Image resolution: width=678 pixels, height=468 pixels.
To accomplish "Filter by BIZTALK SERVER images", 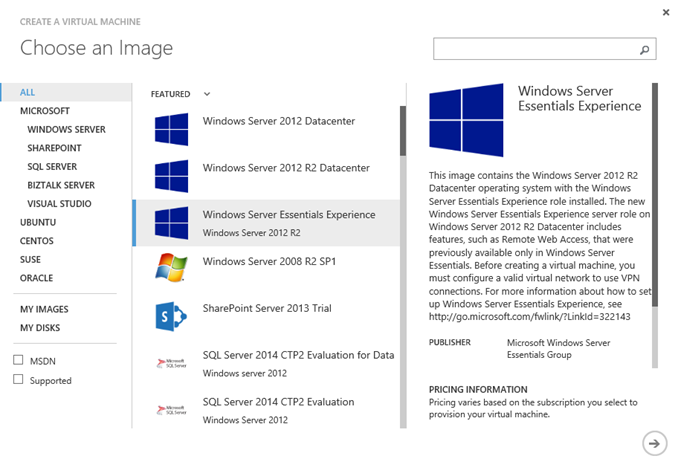I will pos(61,185).
